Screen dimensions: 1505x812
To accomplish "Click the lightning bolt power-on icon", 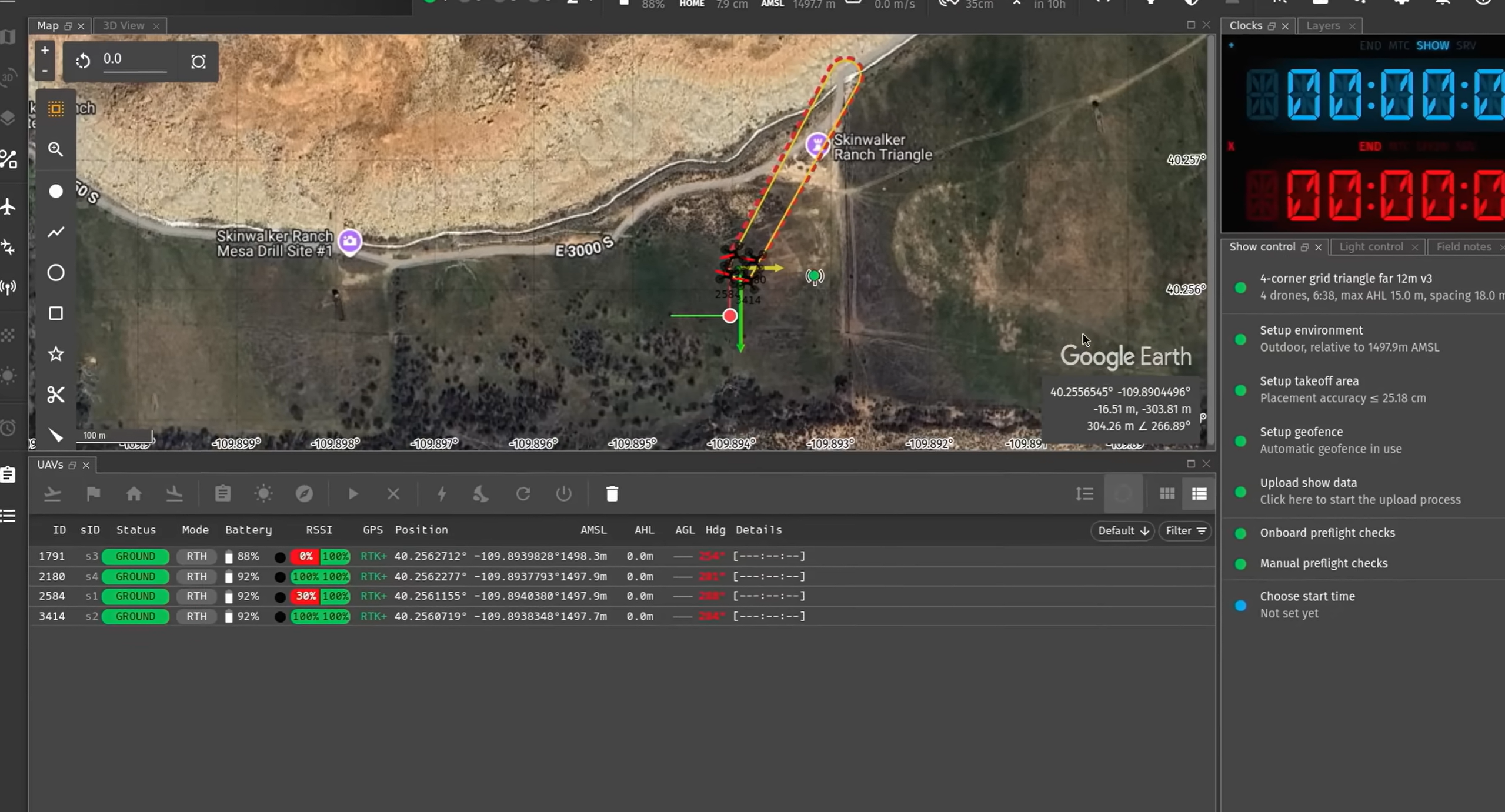I will click(x=442, y=494).
